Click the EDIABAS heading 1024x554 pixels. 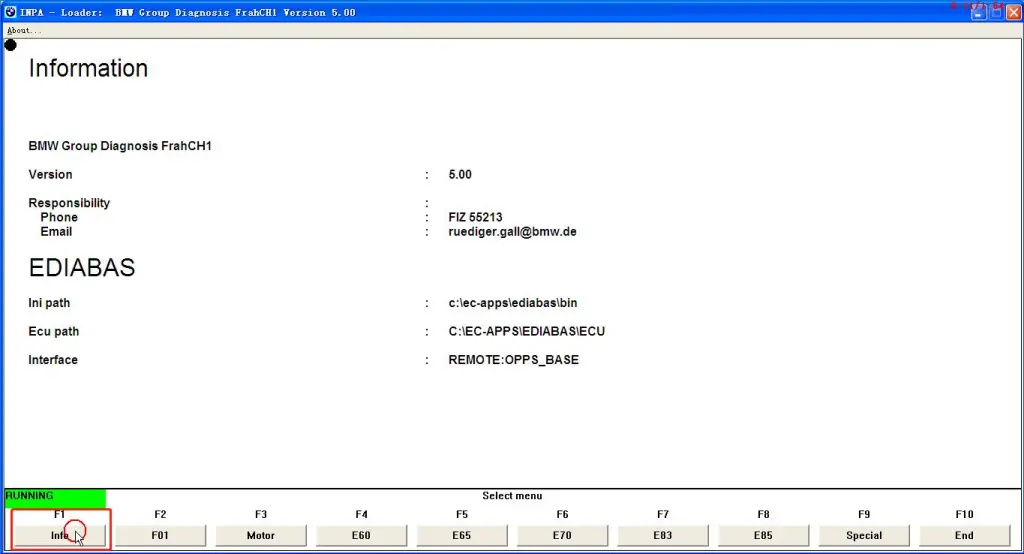point(82,267)
